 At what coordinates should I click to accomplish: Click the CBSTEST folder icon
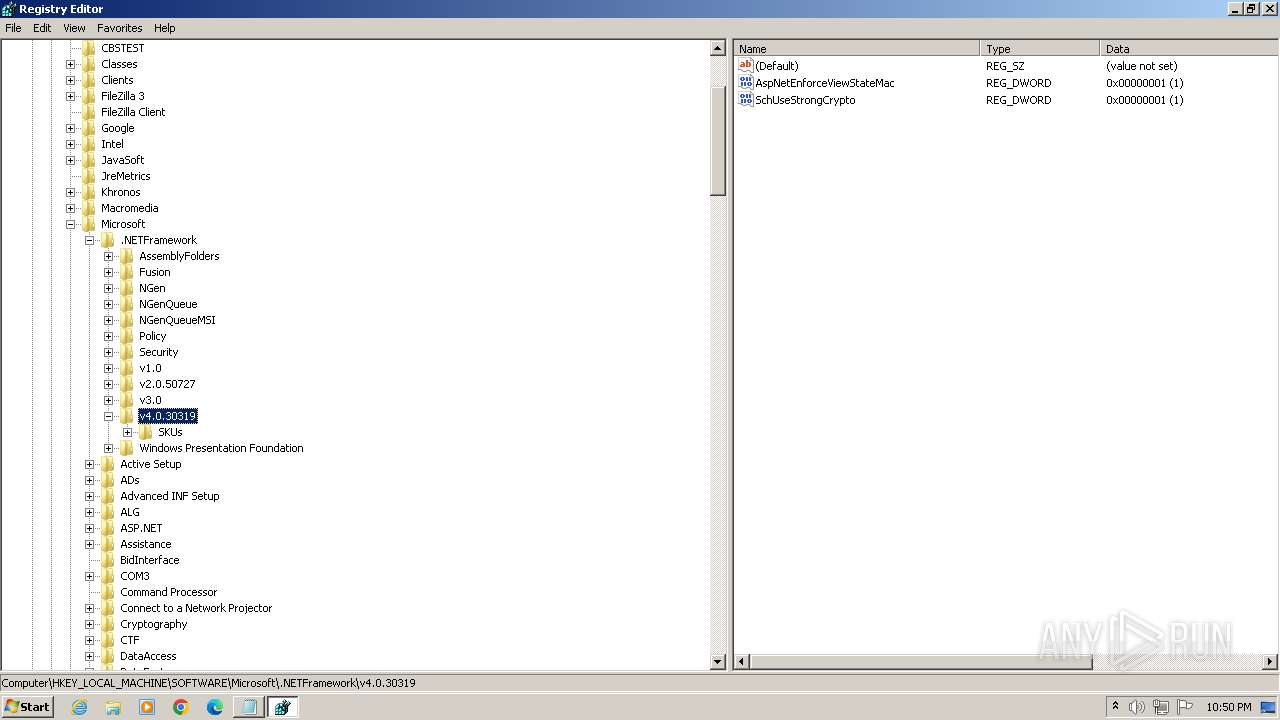pos(89,48)
